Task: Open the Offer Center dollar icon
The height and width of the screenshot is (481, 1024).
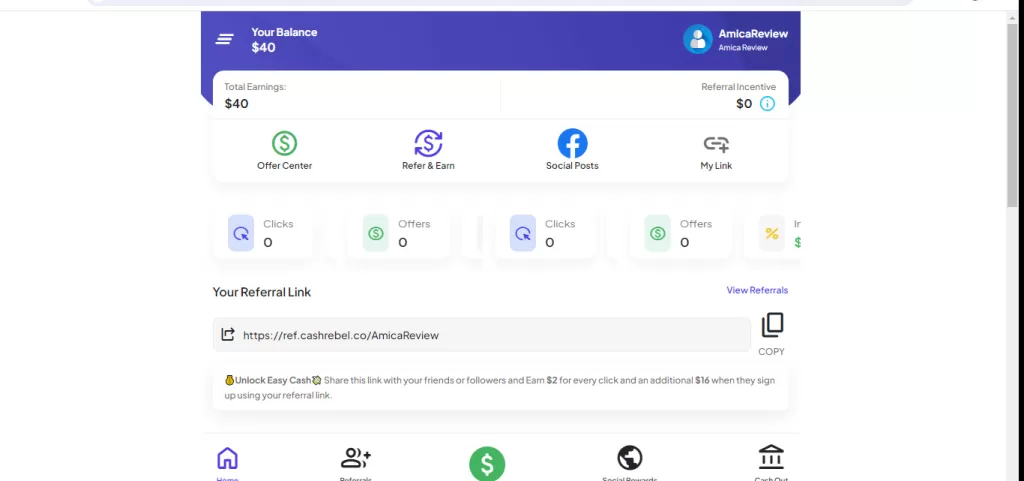Action: pyautogui.click(x=284, y=144)
